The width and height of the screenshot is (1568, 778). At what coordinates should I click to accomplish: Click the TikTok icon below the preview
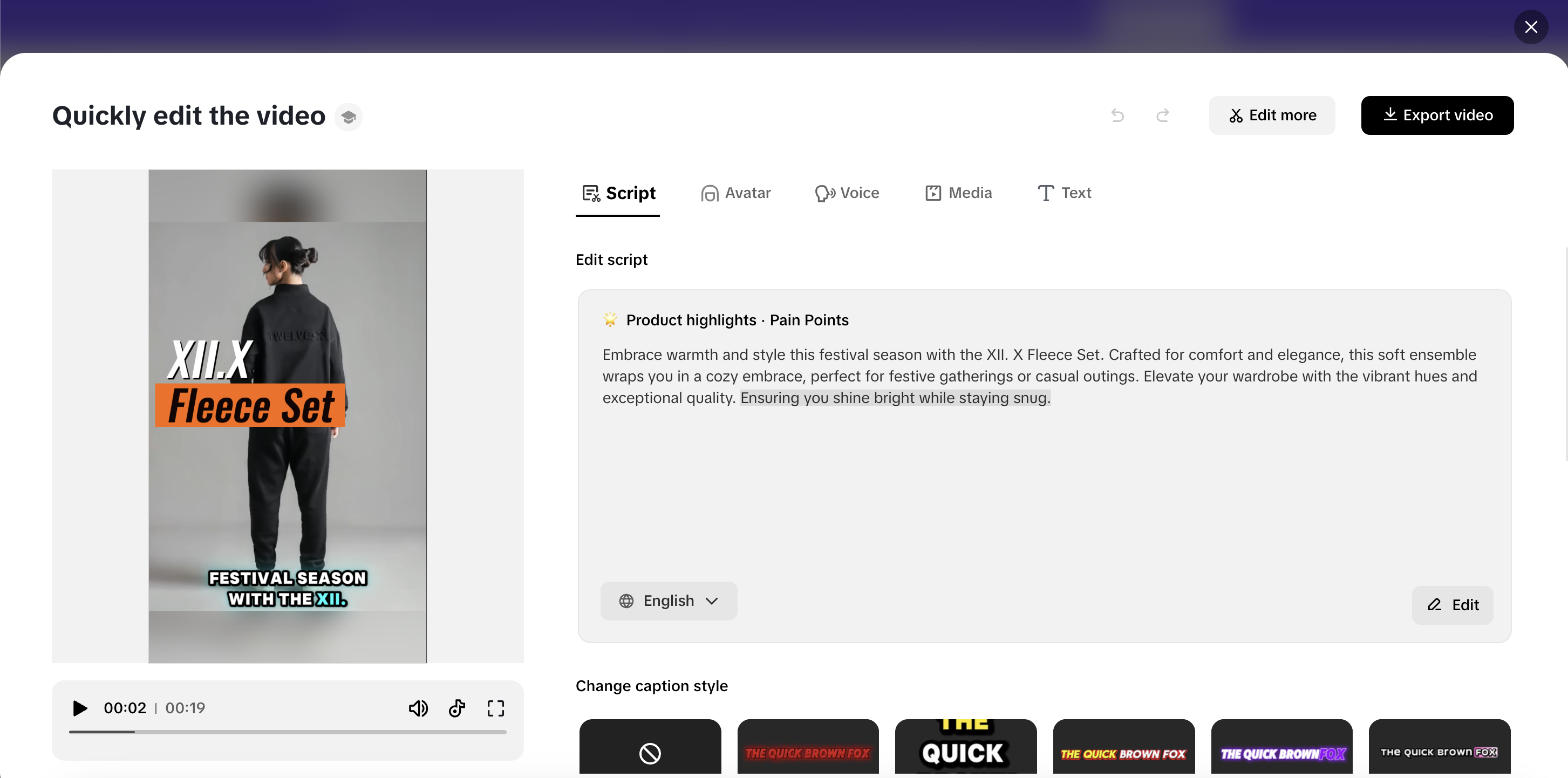[456, 708]
